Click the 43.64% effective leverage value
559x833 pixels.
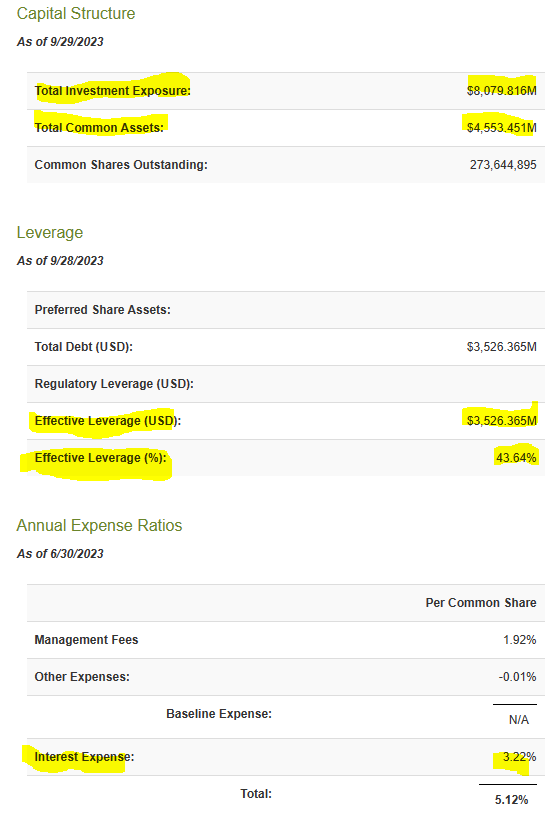tap(516, 458)
